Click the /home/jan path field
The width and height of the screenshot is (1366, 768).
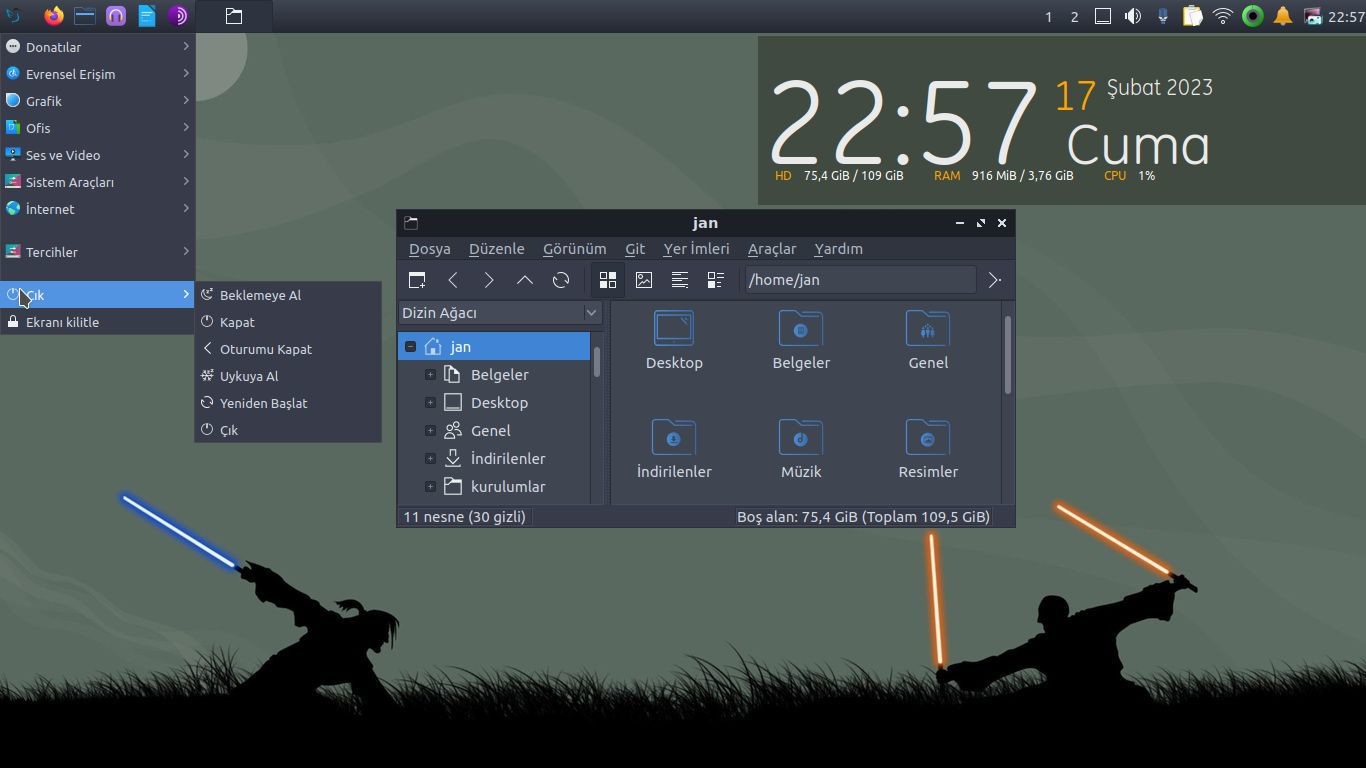click(860, 280)
